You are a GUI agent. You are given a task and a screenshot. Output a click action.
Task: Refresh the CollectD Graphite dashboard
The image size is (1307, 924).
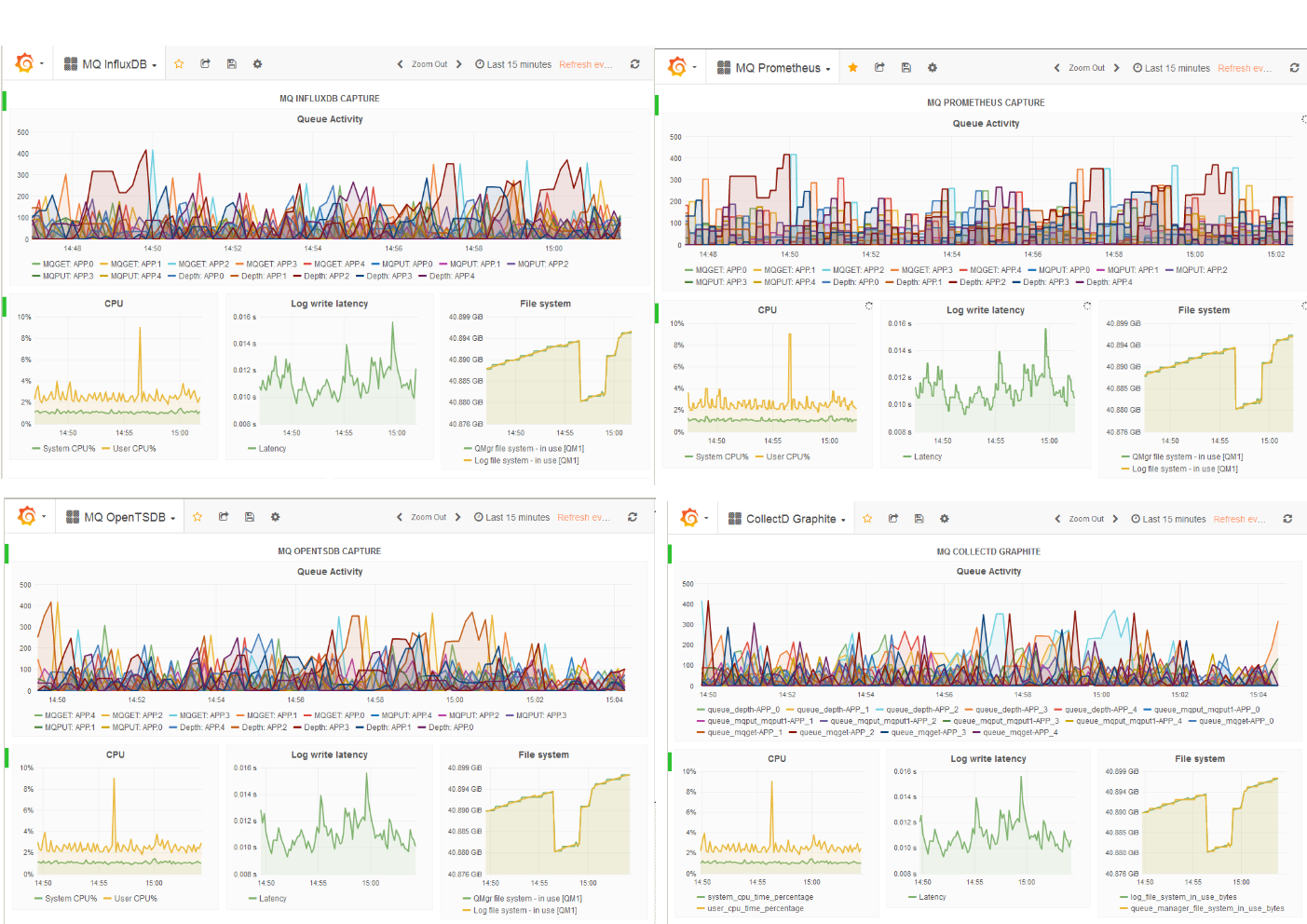[1287, 519]
